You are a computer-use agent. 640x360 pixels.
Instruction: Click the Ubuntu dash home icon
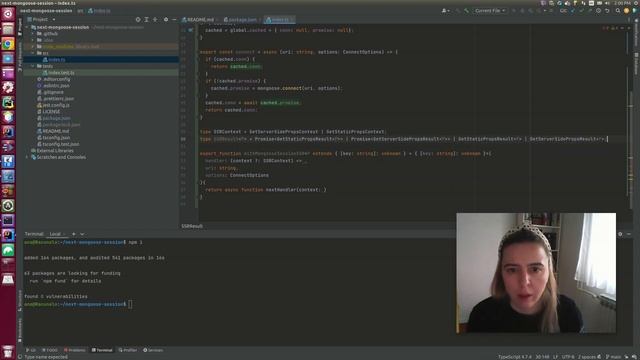click(8, 14)
